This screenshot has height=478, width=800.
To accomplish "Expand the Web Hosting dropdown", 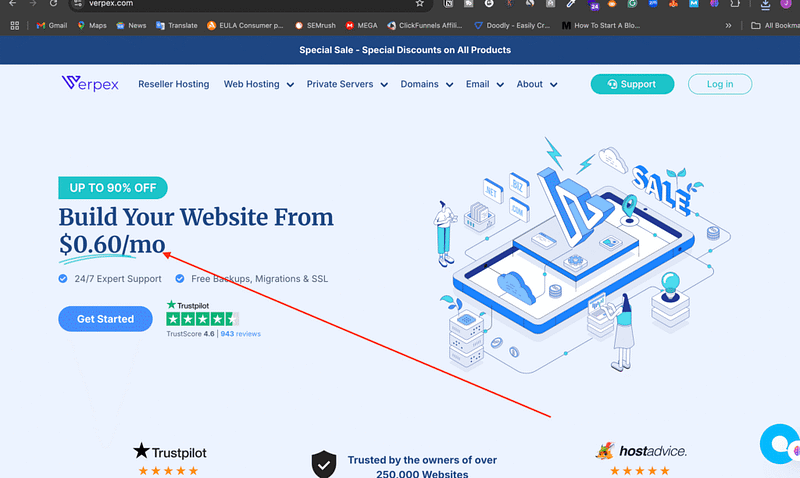I will point(259,84).
